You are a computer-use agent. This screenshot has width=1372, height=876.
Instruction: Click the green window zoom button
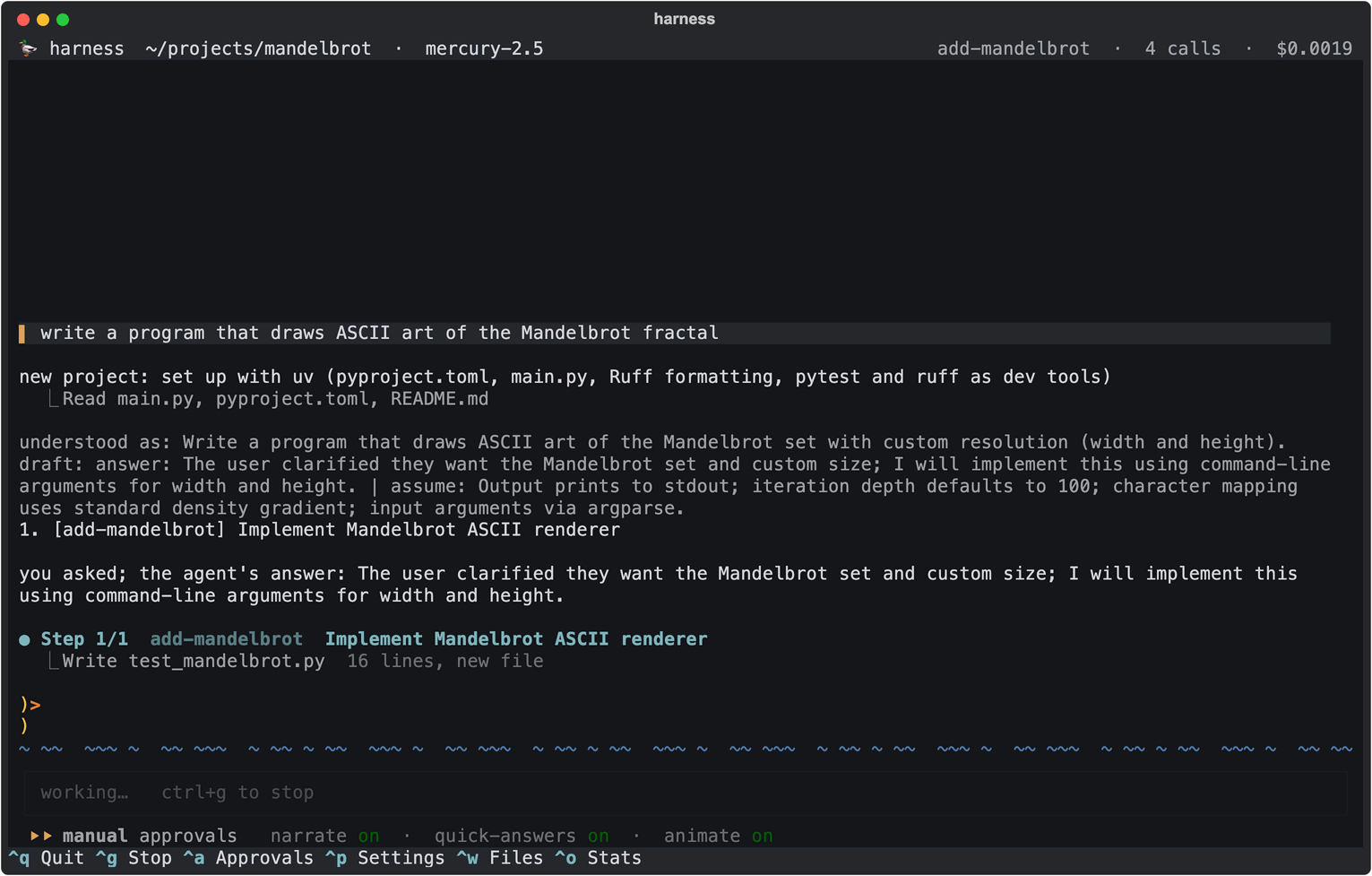tap(63, 19)
